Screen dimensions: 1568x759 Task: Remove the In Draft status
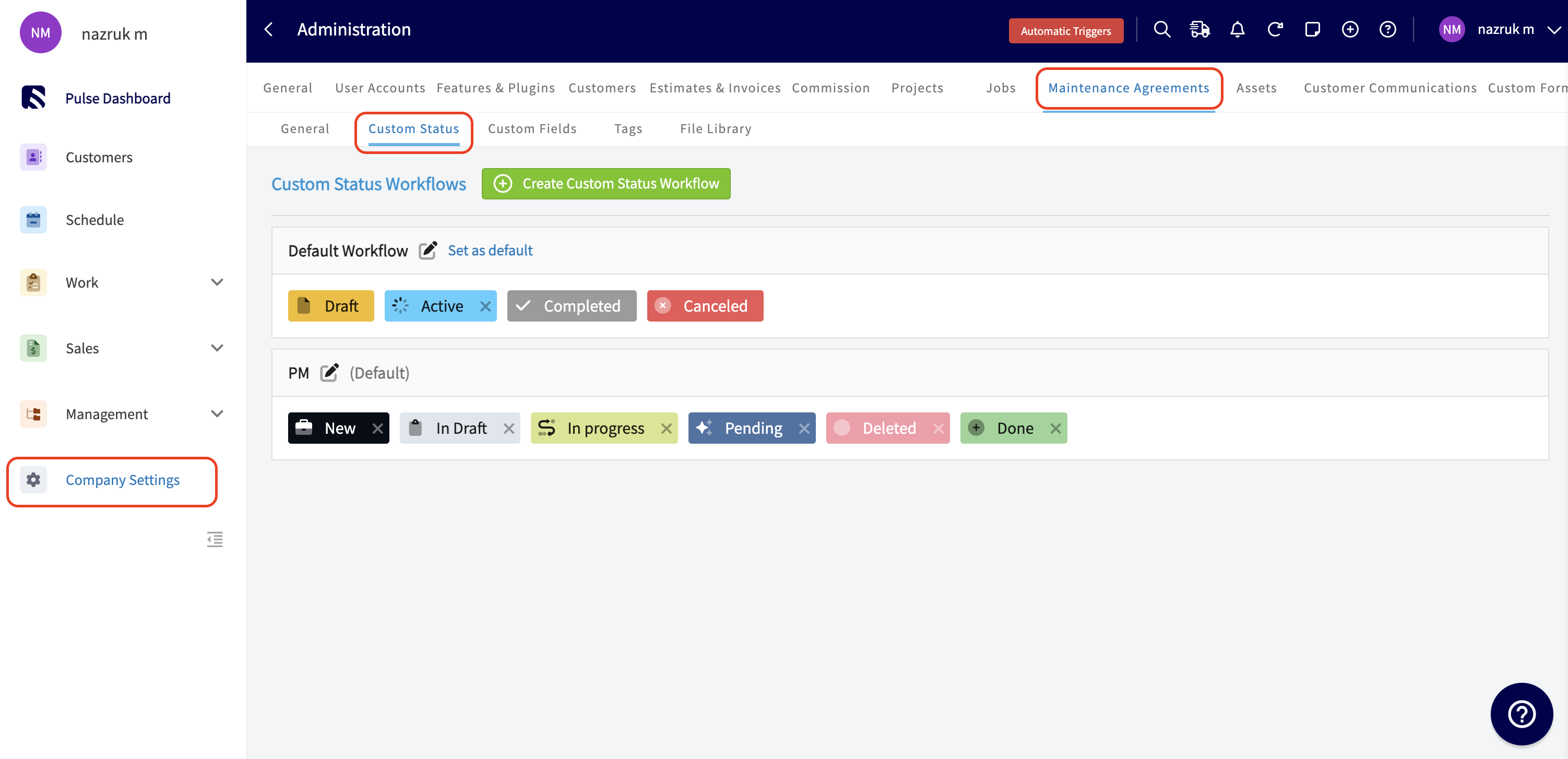click(x=509, y=429)
